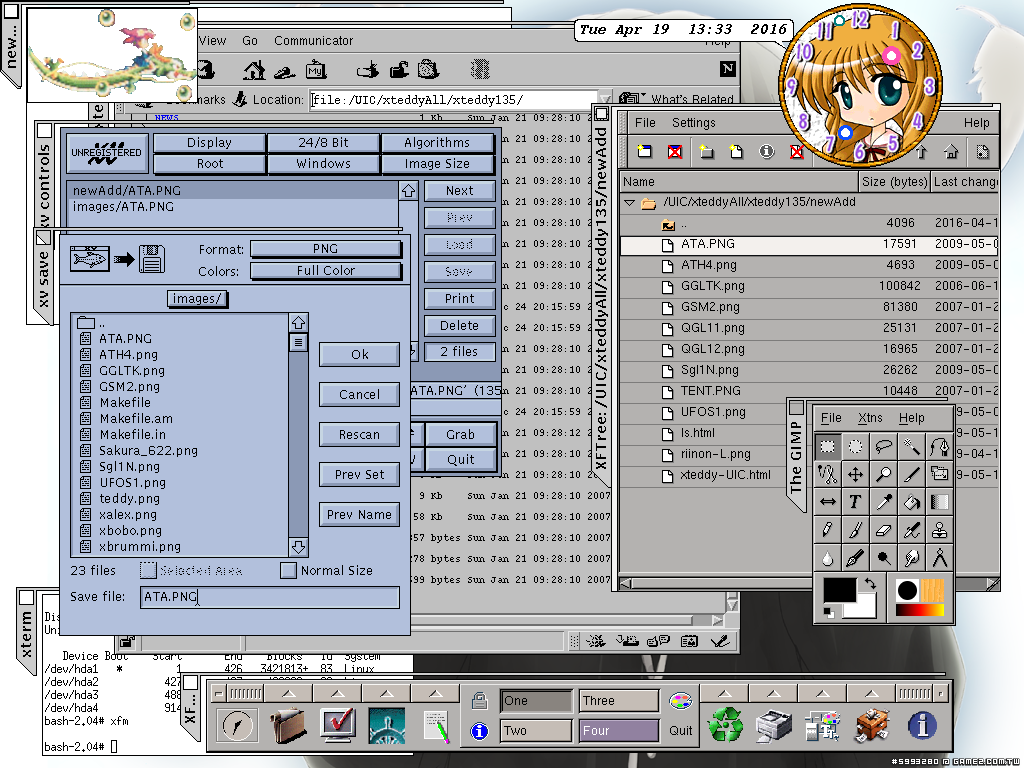1024x768 pixels.
Task: Open the Colors dropdown showing Full Color
Action: tap(325, 271)
